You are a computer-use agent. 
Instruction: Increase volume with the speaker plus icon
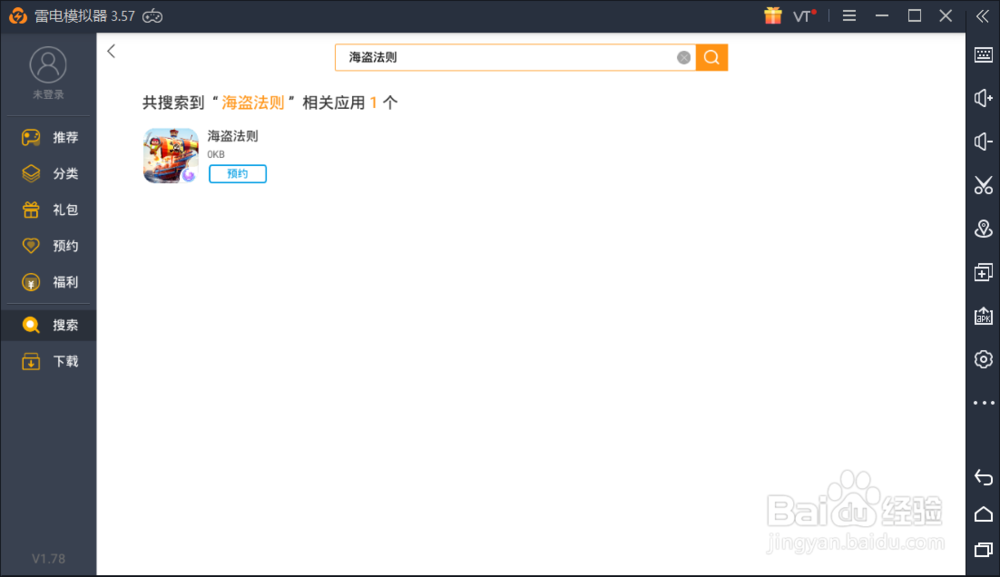coord(983,98)
